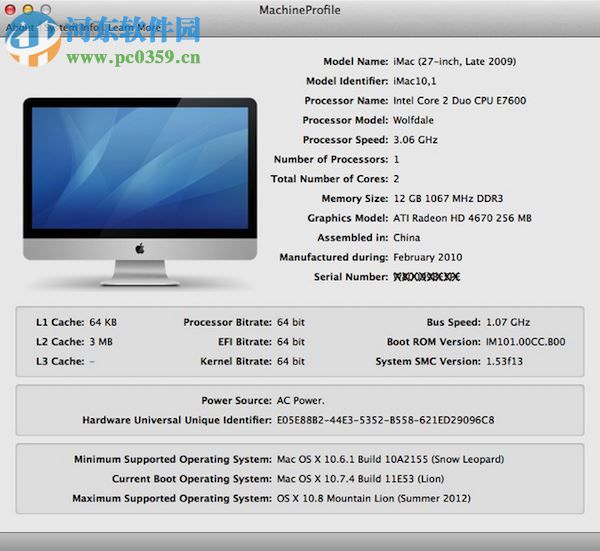
Task: Select memory size 12 GB 1067 MHz DDR3
Action: [448, 199]
